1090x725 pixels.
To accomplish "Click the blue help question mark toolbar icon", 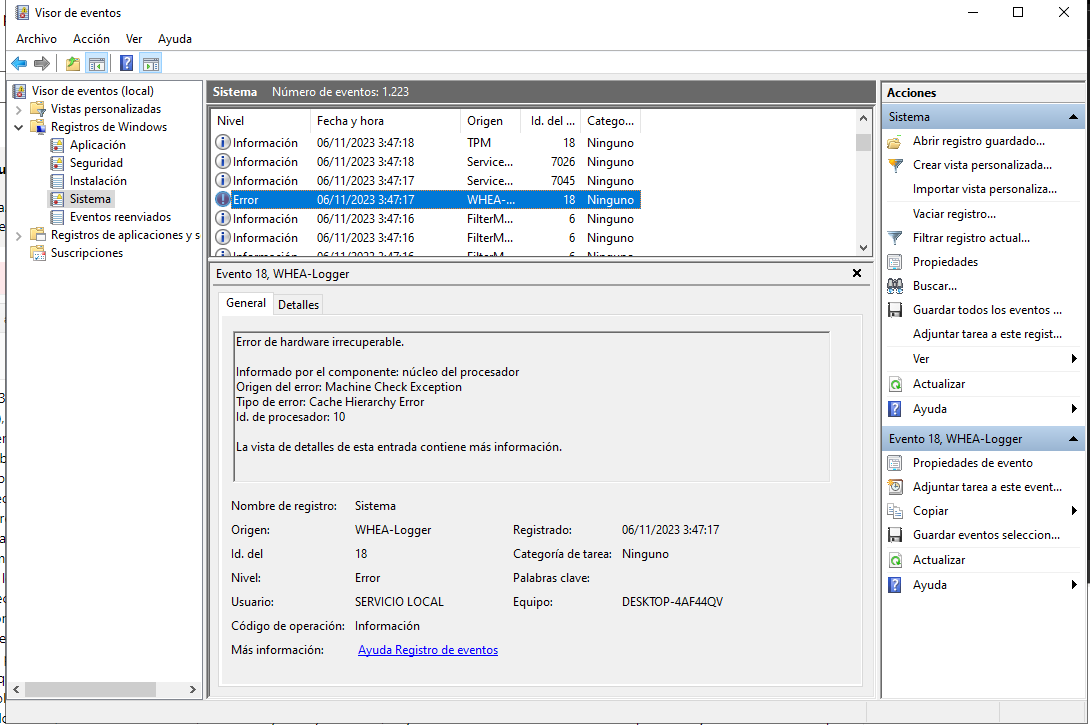I will click(x=127, y=64).
